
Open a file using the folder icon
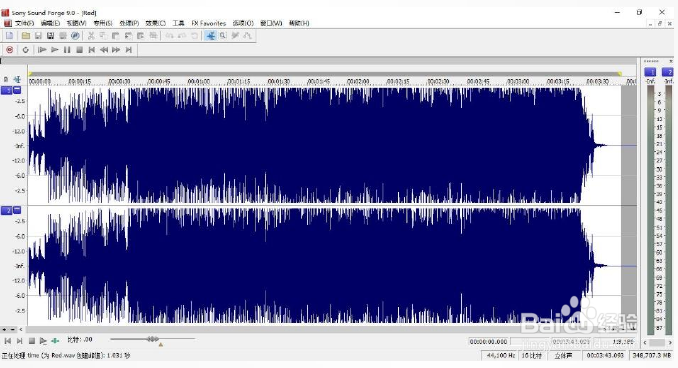[x=26, y=36]
